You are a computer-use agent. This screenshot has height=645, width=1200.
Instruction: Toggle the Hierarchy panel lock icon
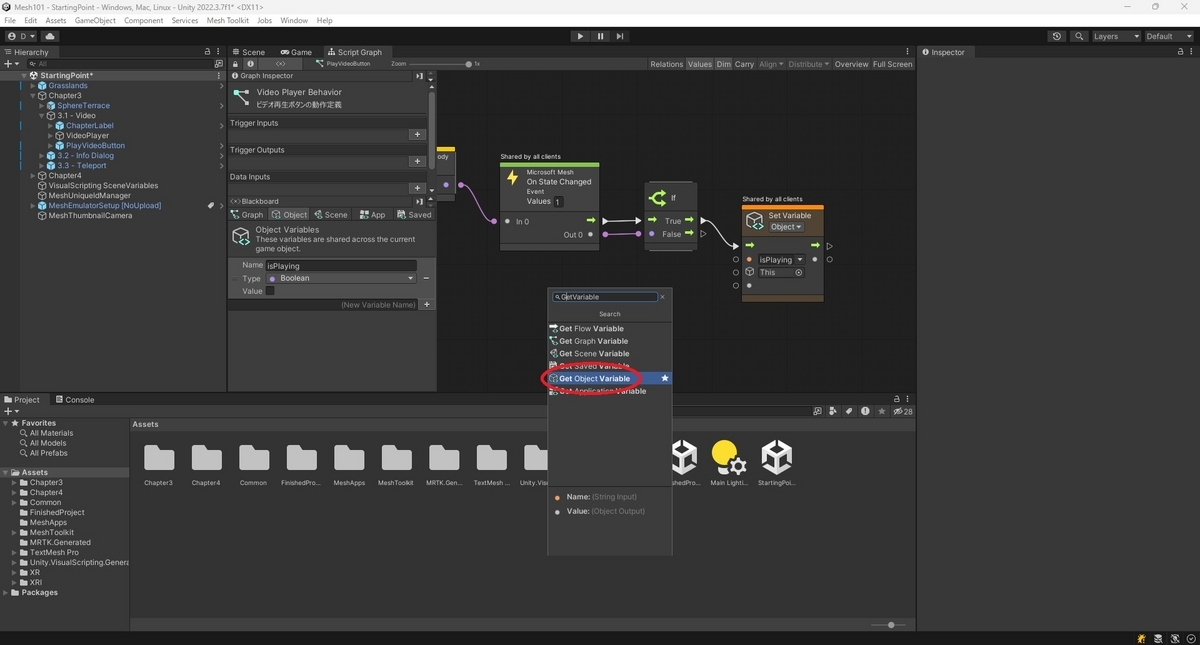(207, 52)
